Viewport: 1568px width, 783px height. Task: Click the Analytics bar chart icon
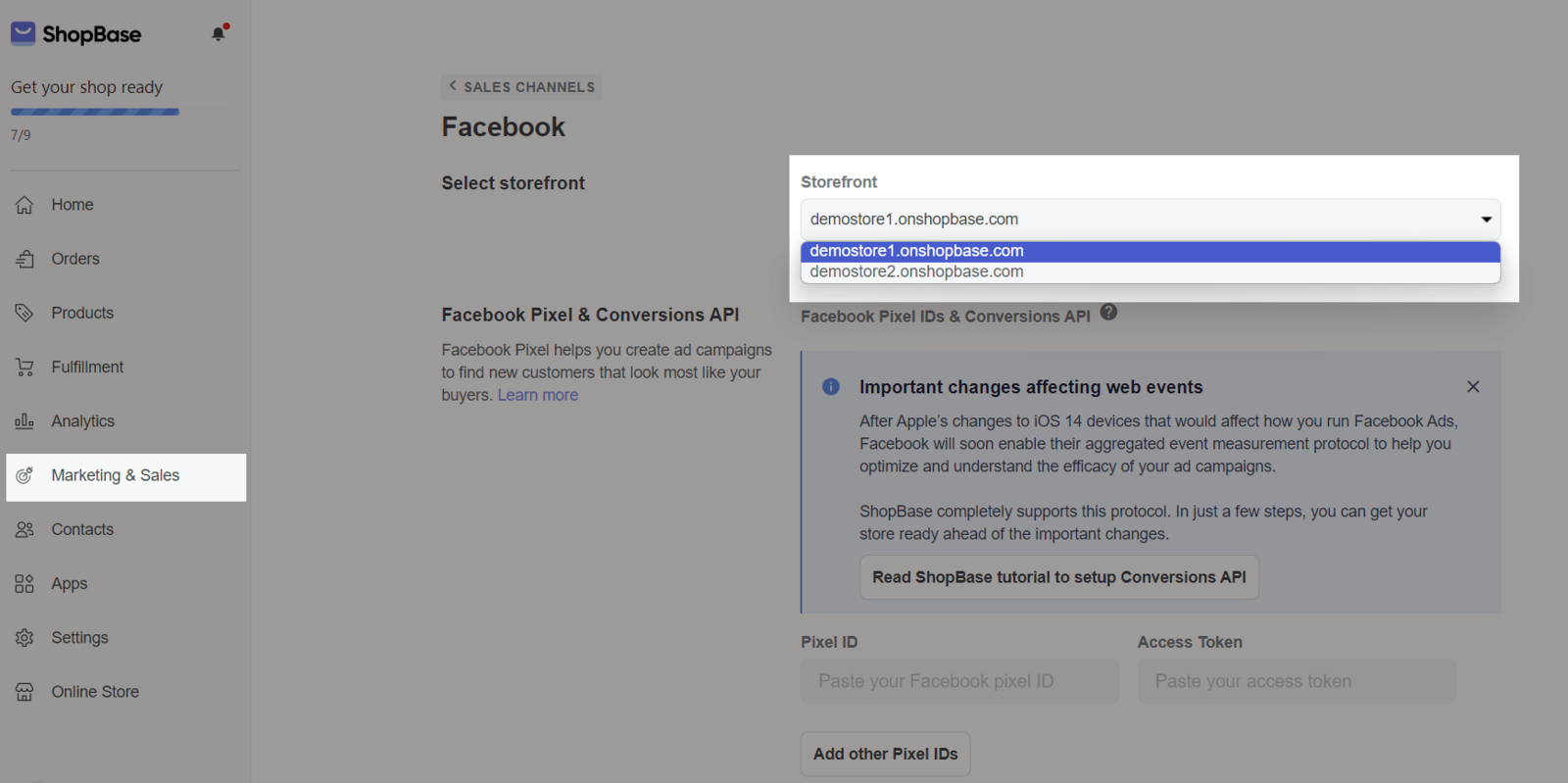[24, 421]
